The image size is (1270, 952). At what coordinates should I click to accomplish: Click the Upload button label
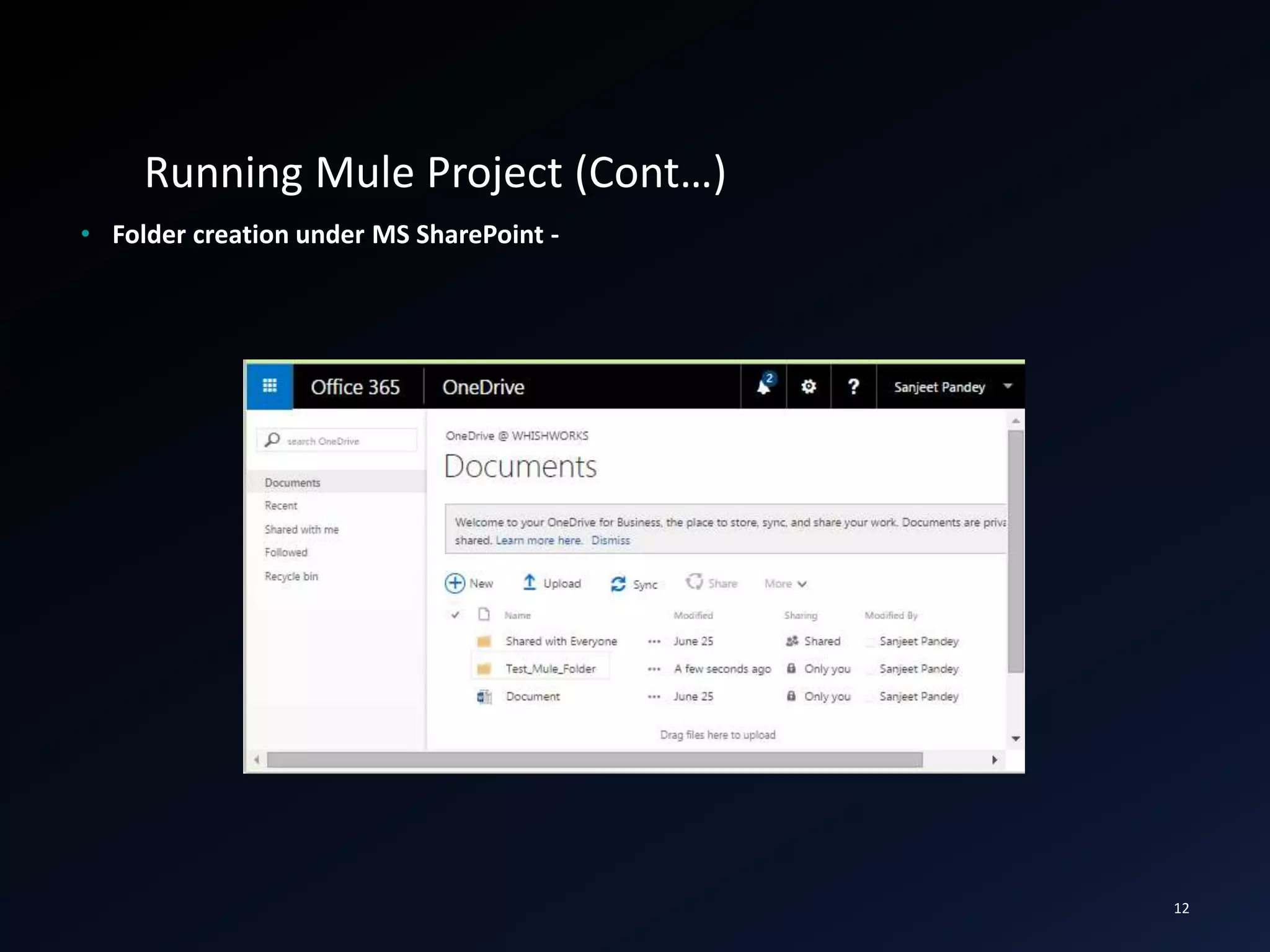562,583
